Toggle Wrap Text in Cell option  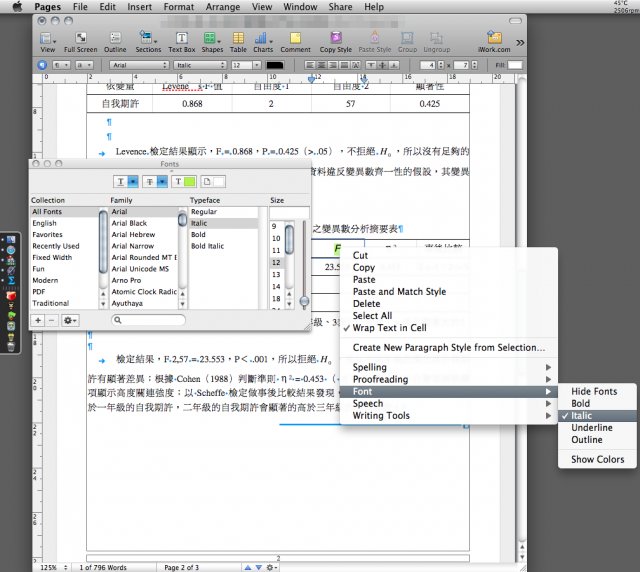tap(389, 328)
